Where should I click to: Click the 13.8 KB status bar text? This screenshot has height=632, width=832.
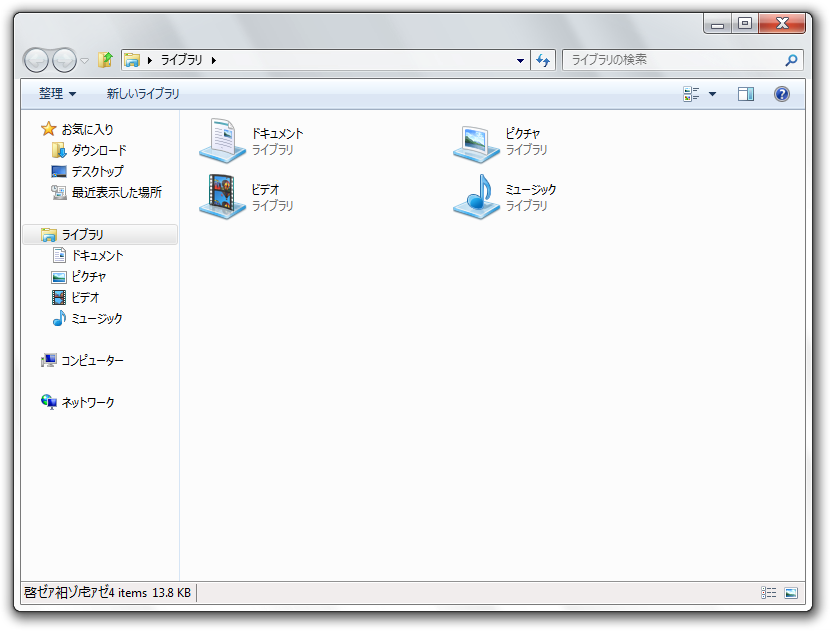(171, 593)
